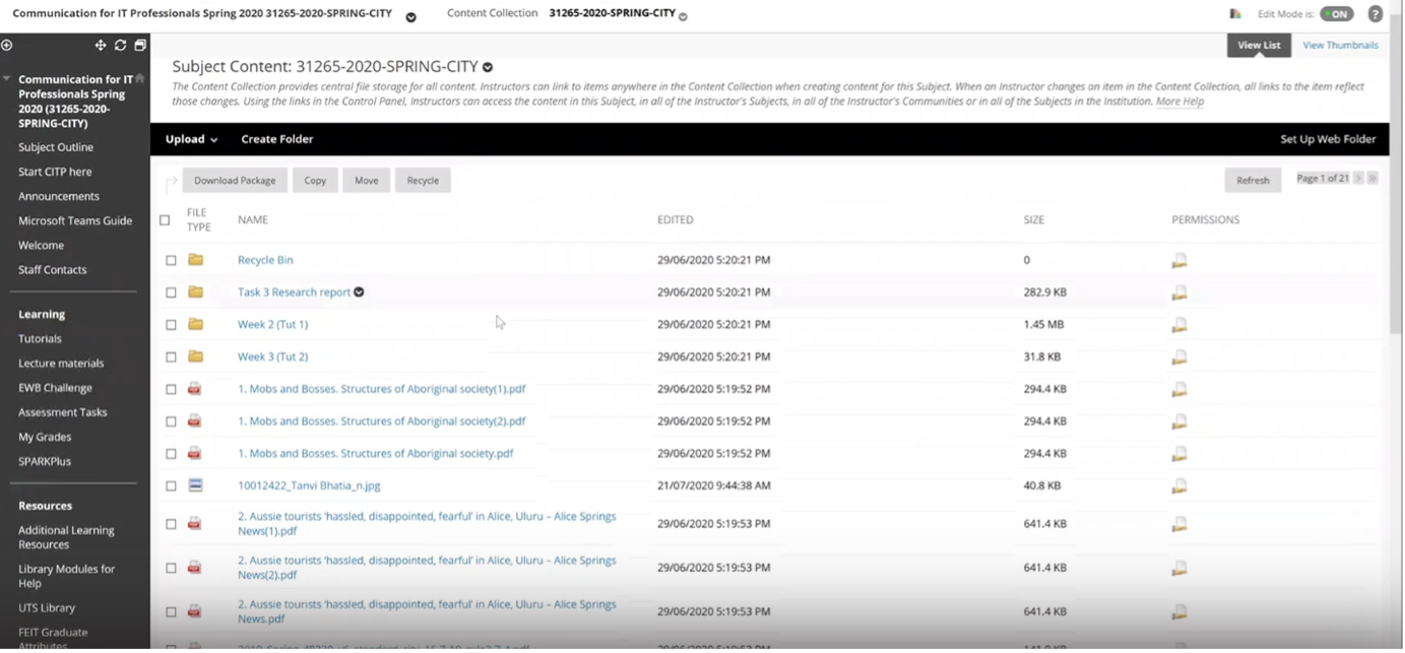Click the Task 3 Research report folder icon
Image resolution: width=1405 pixels, height=653 pixels.
coord(196,292)
